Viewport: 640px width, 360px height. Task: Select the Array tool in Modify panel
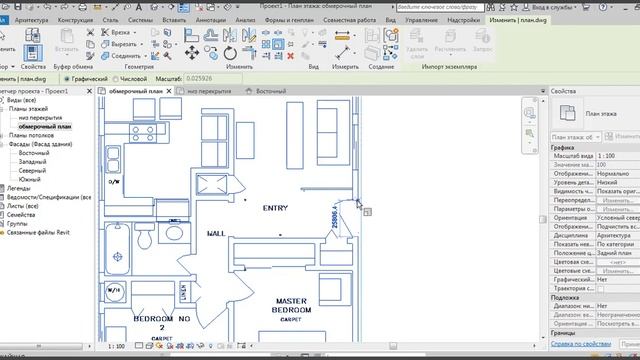[x=266, y=44]
